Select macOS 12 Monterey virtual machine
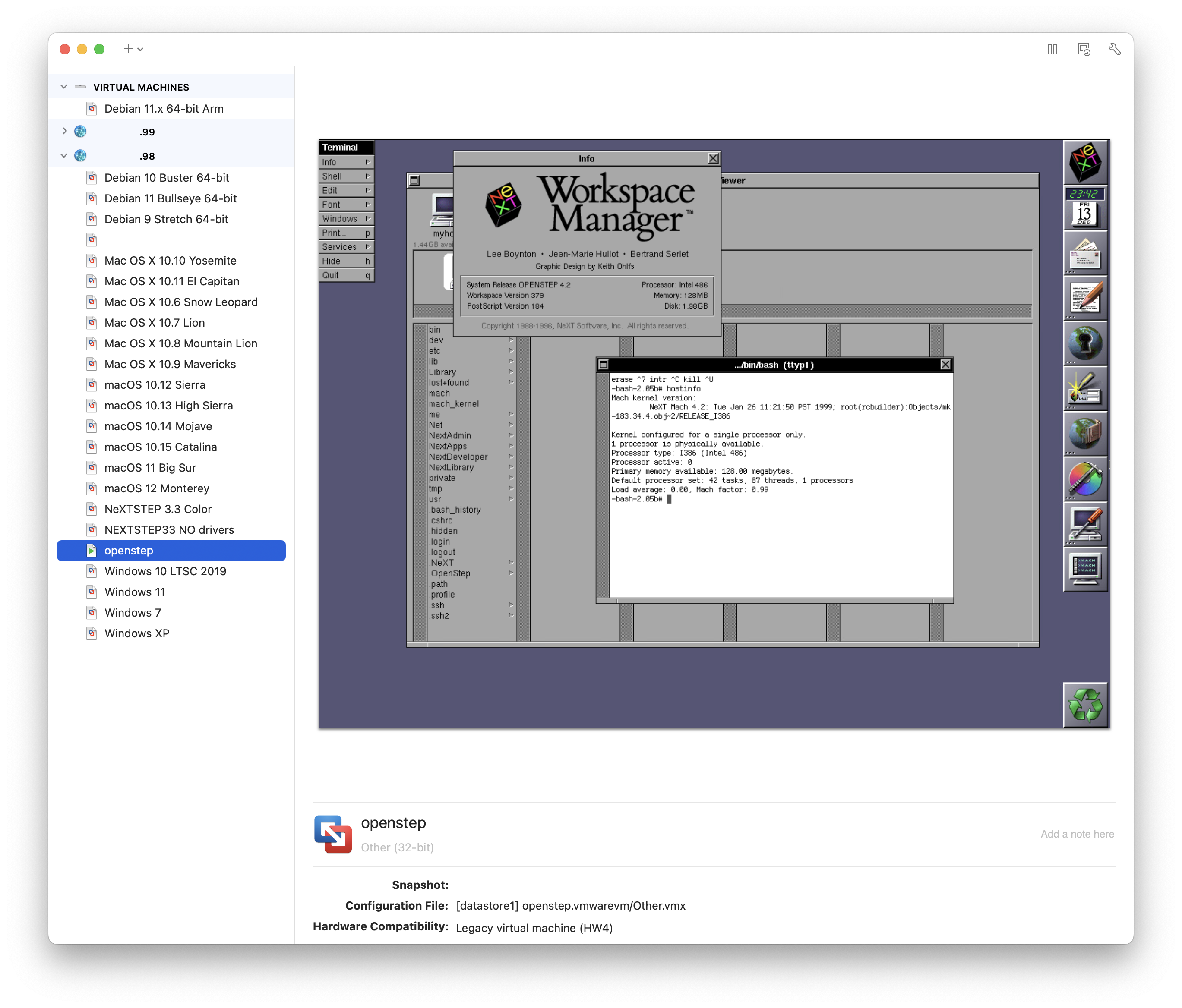The height and width of the screenshot is (1008, 1182). [157, 488]
